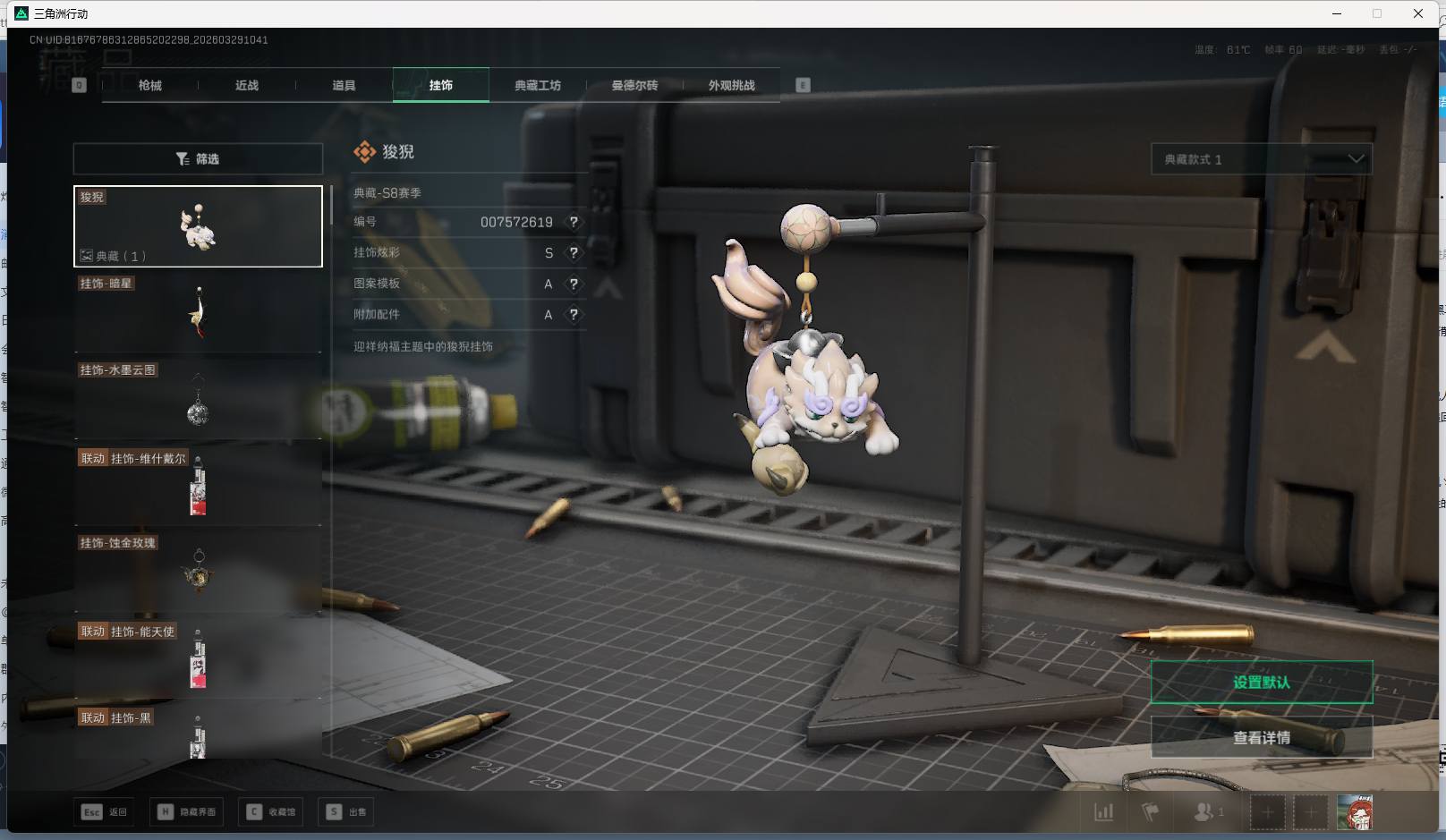Expand the 典藏款式 1 dropdown

pos(1261,159)
